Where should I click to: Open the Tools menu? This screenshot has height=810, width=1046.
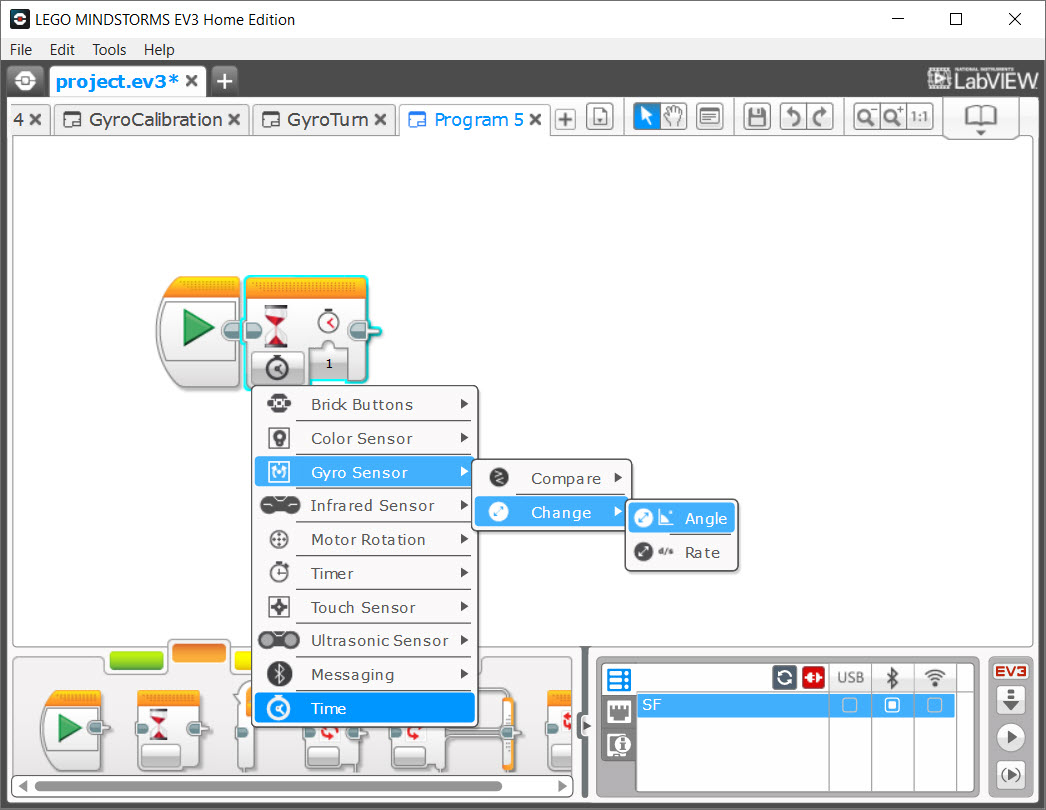click(109, 49)
